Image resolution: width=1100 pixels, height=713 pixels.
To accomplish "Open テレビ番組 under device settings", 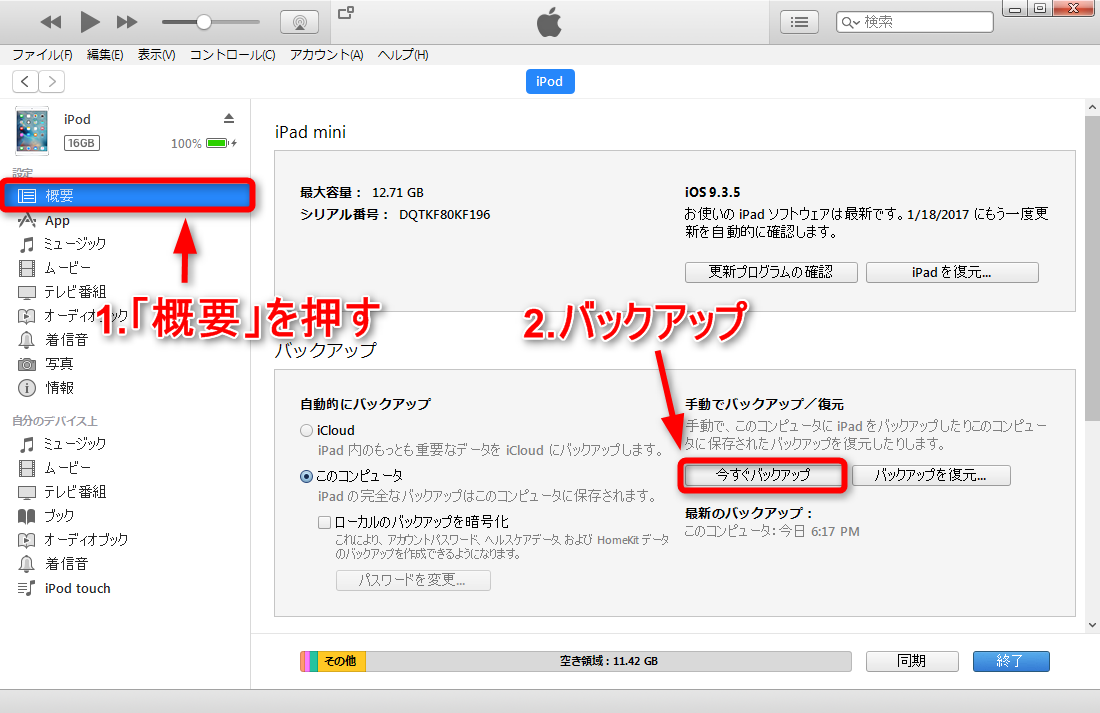I will 75,292.
